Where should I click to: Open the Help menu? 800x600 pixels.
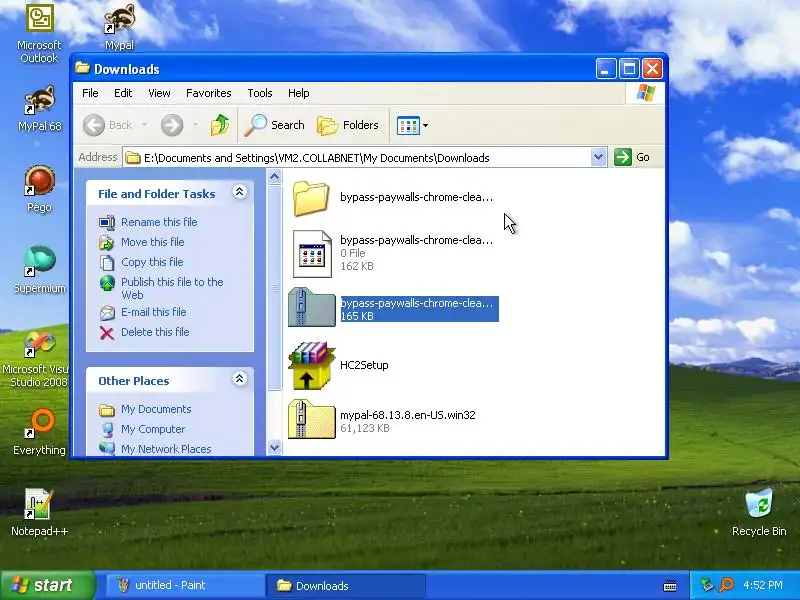click(298, 93)
